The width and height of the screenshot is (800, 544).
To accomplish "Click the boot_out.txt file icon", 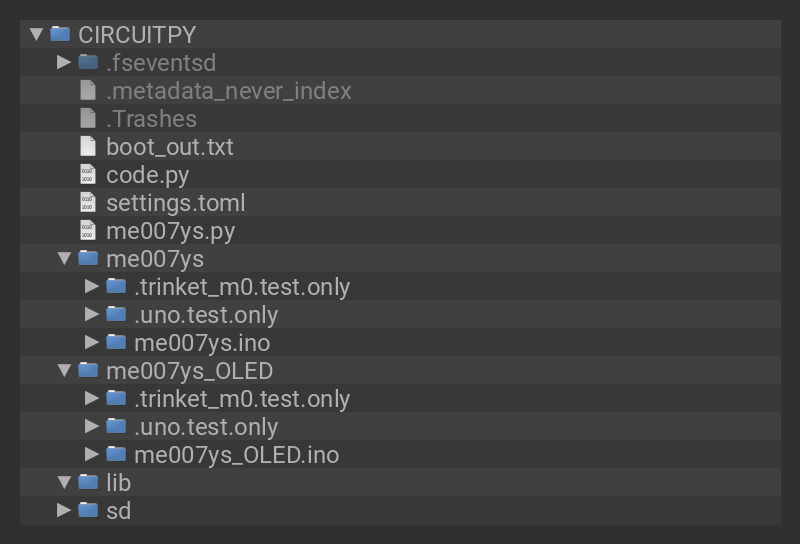I will click(x=88, y=147).
